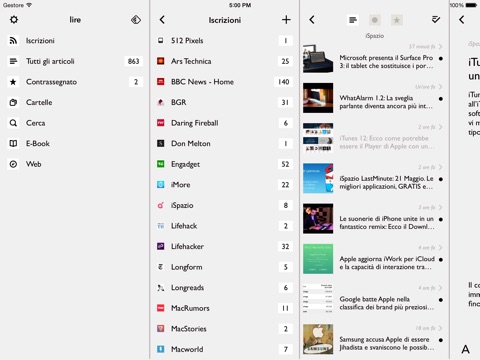480x360 pixels.
Task: Expand chevron on Google batte Apple article
Action: click(x=441, y=288)
